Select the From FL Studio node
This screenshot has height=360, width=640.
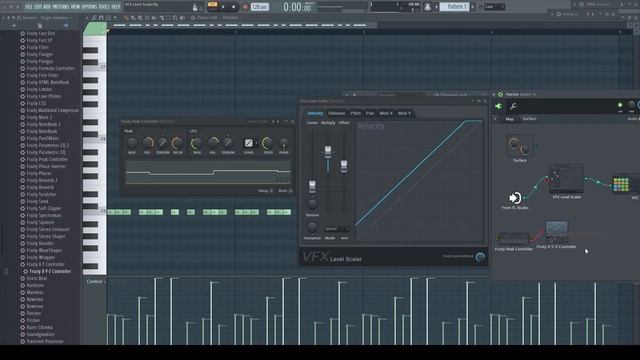click(x=515, y=198)
